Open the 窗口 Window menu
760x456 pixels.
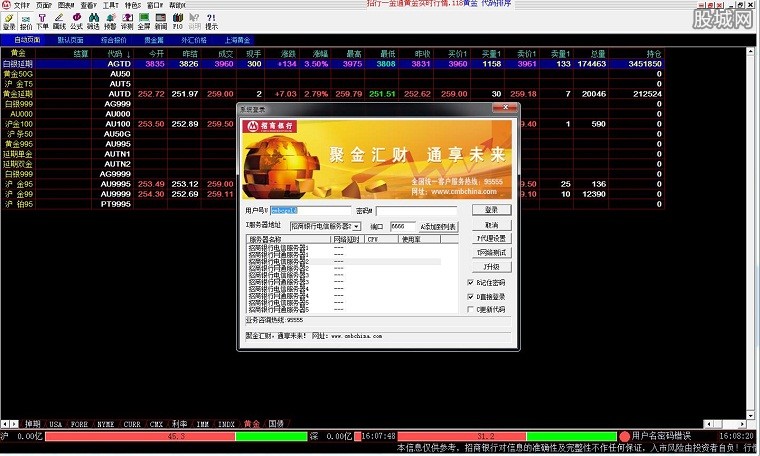155,5
